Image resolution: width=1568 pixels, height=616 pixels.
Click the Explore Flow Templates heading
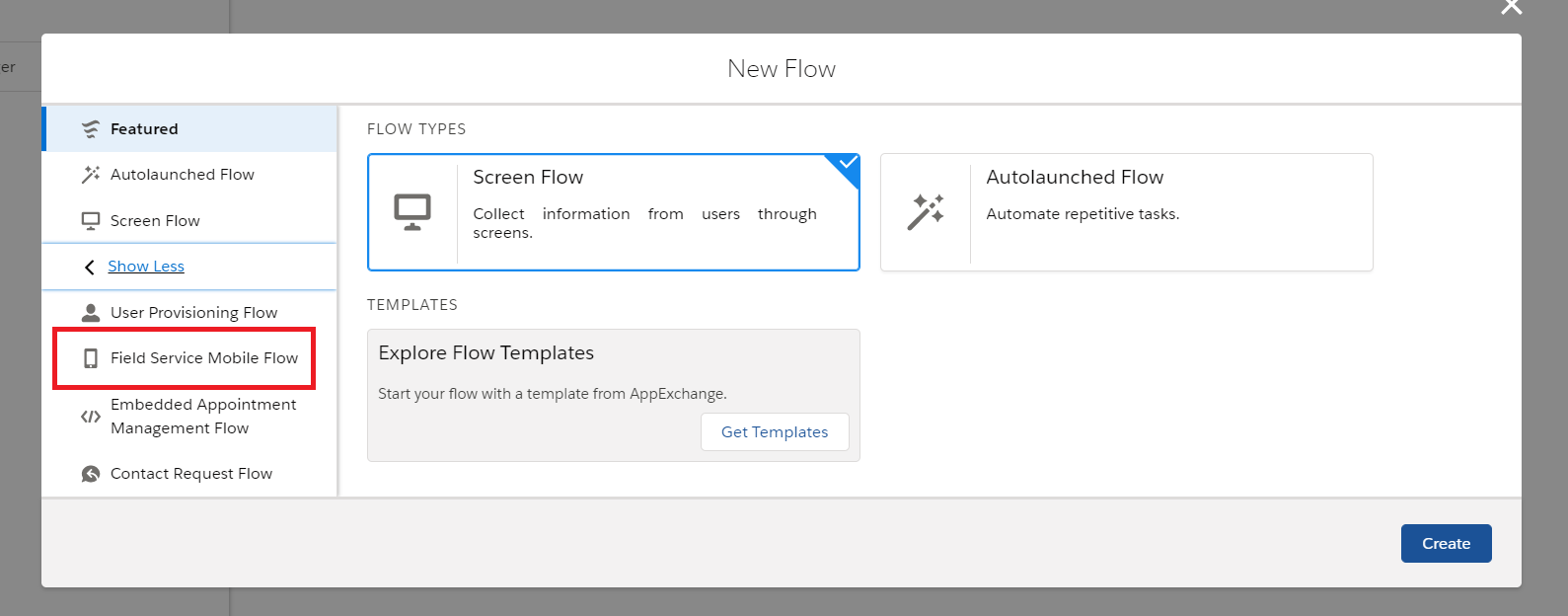pyautogui.click(x=485, y=353)
